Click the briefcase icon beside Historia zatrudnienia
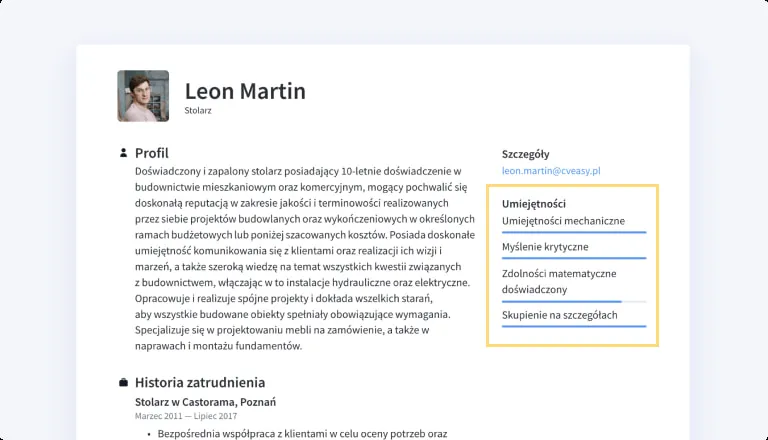The width and height of the screenshot is (768, 440). click(x=123, y=382)
